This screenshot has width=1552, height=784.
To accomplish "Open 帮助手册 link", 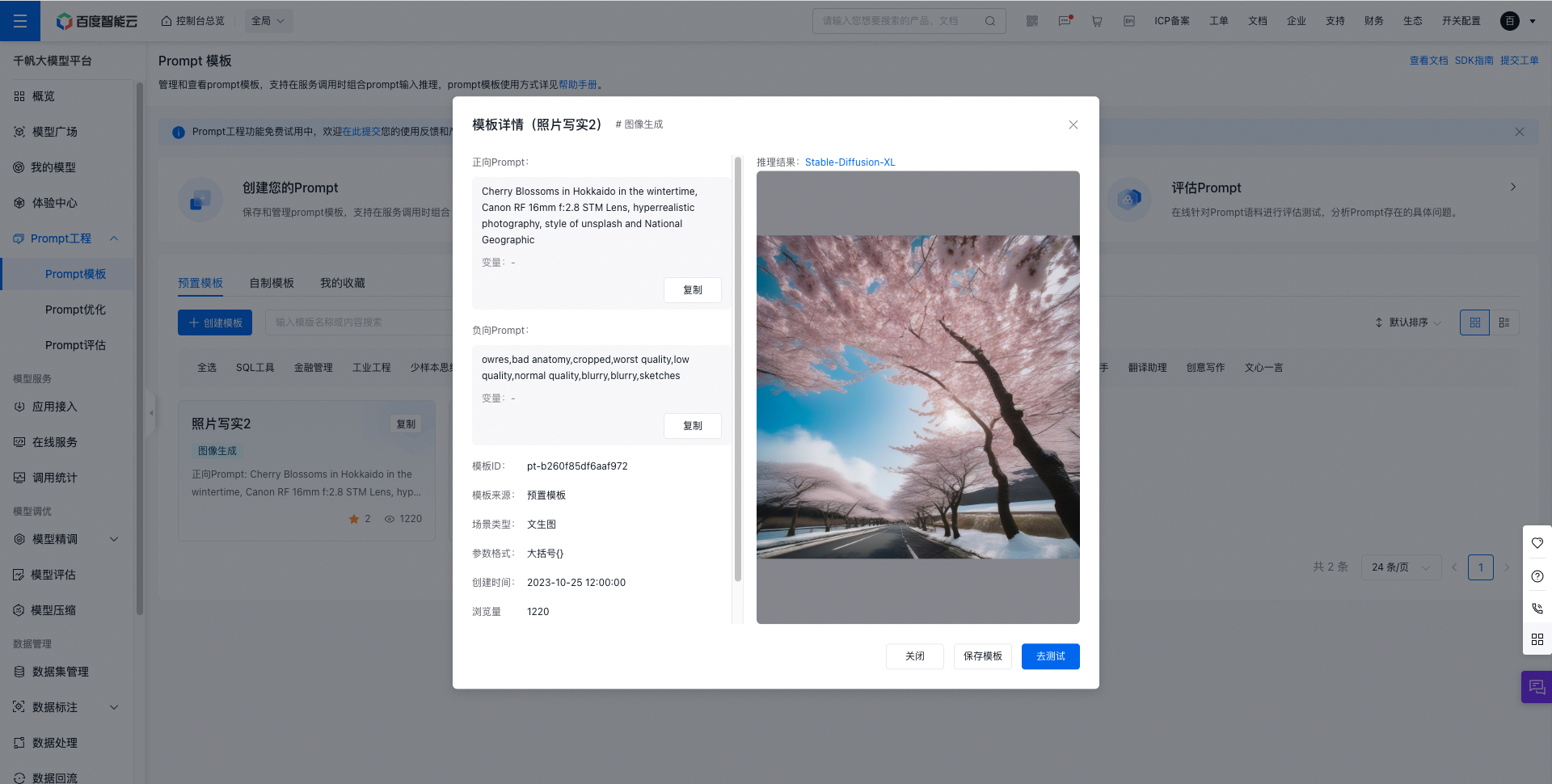I will coord(578,85).
